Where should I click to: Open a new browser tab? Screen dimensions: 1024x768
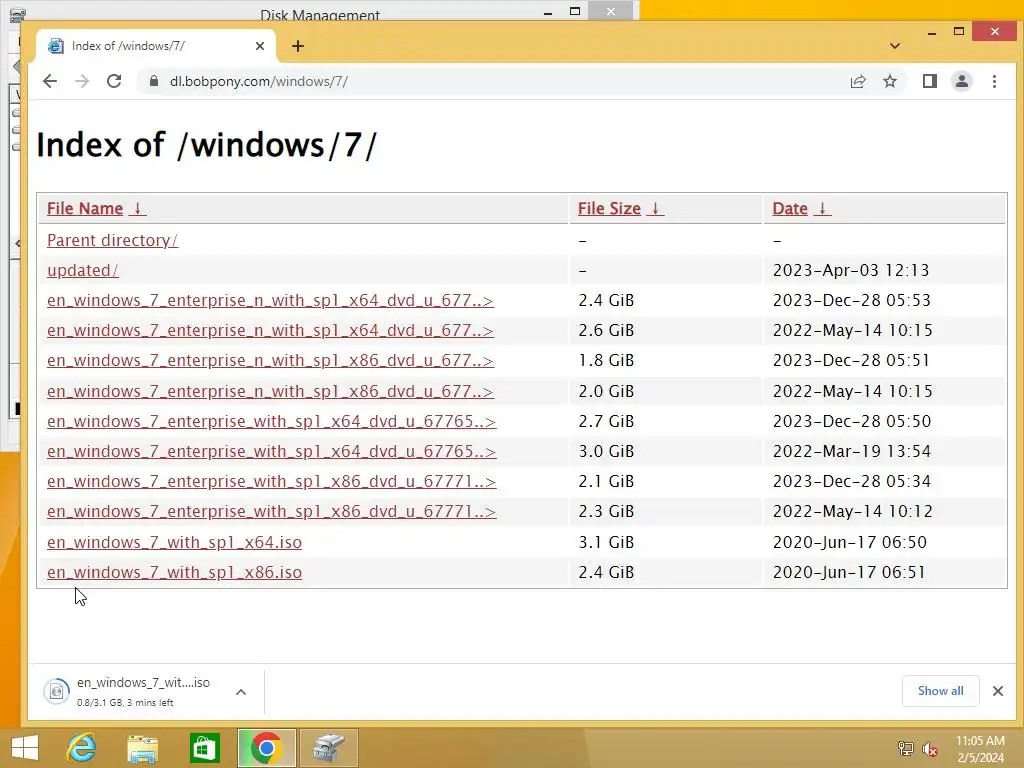[298, 46]
